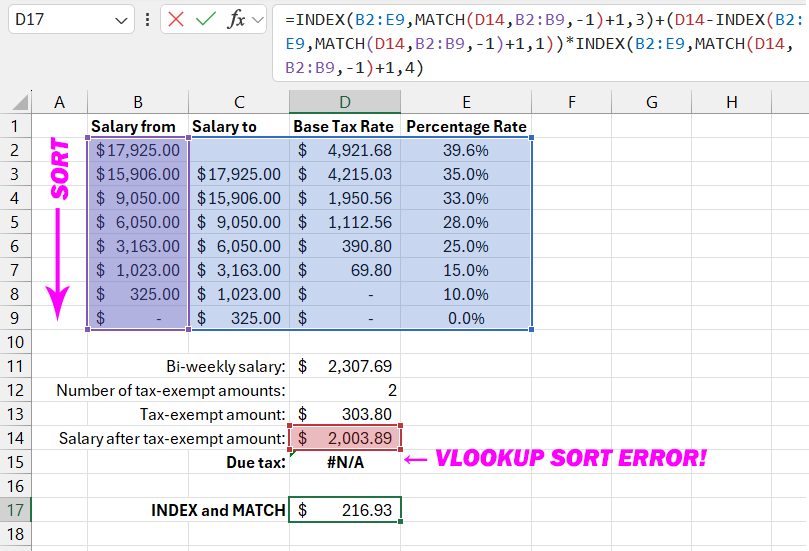
Task: Select row 1 header
Action: (15, 126)
